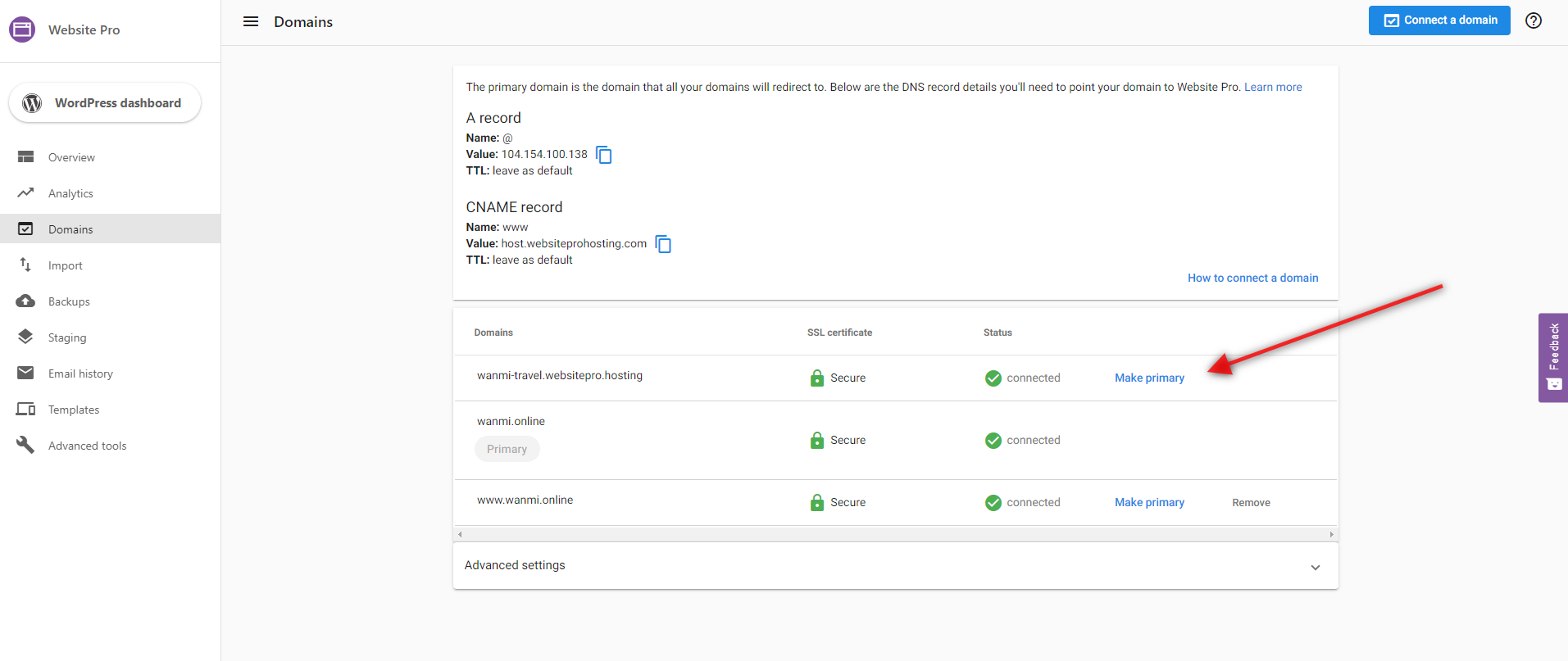Open How to connect a domain link
This screenshot has height=661, width=1568.
point(1252,278)
